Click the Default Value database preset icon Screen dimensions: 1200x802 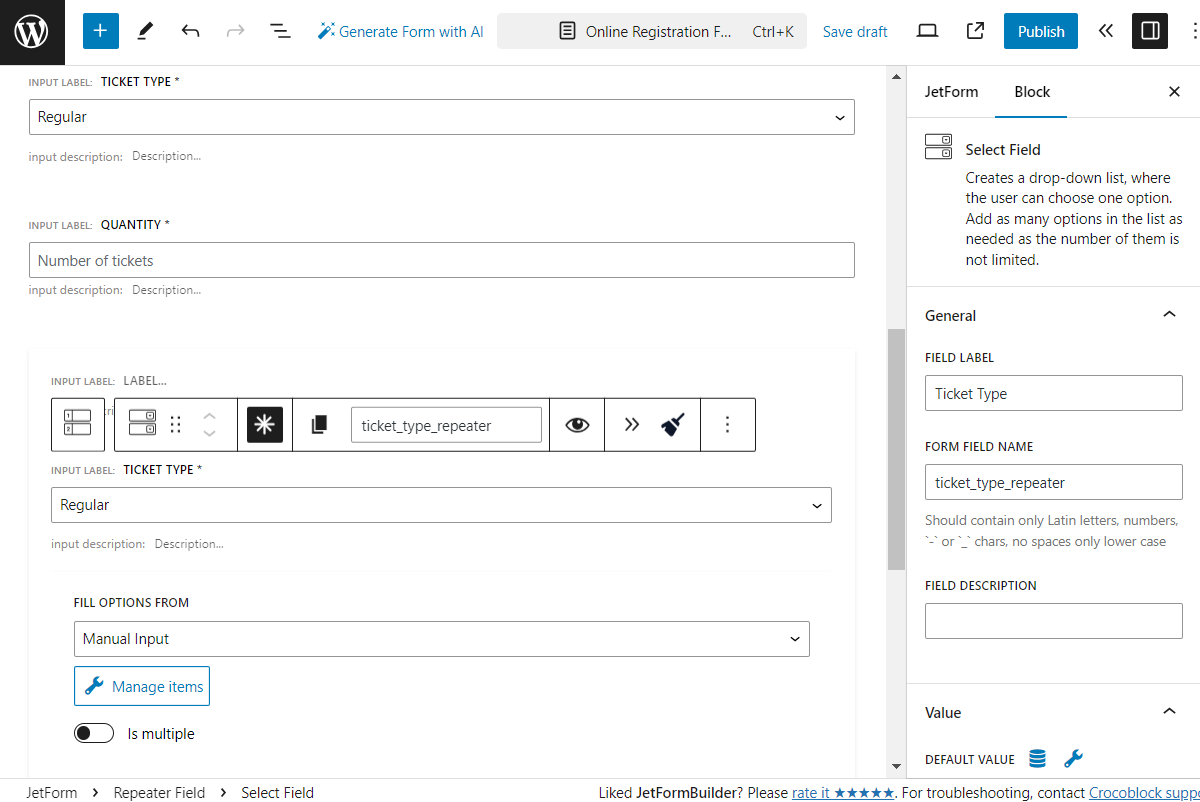tap(1037, 759)
